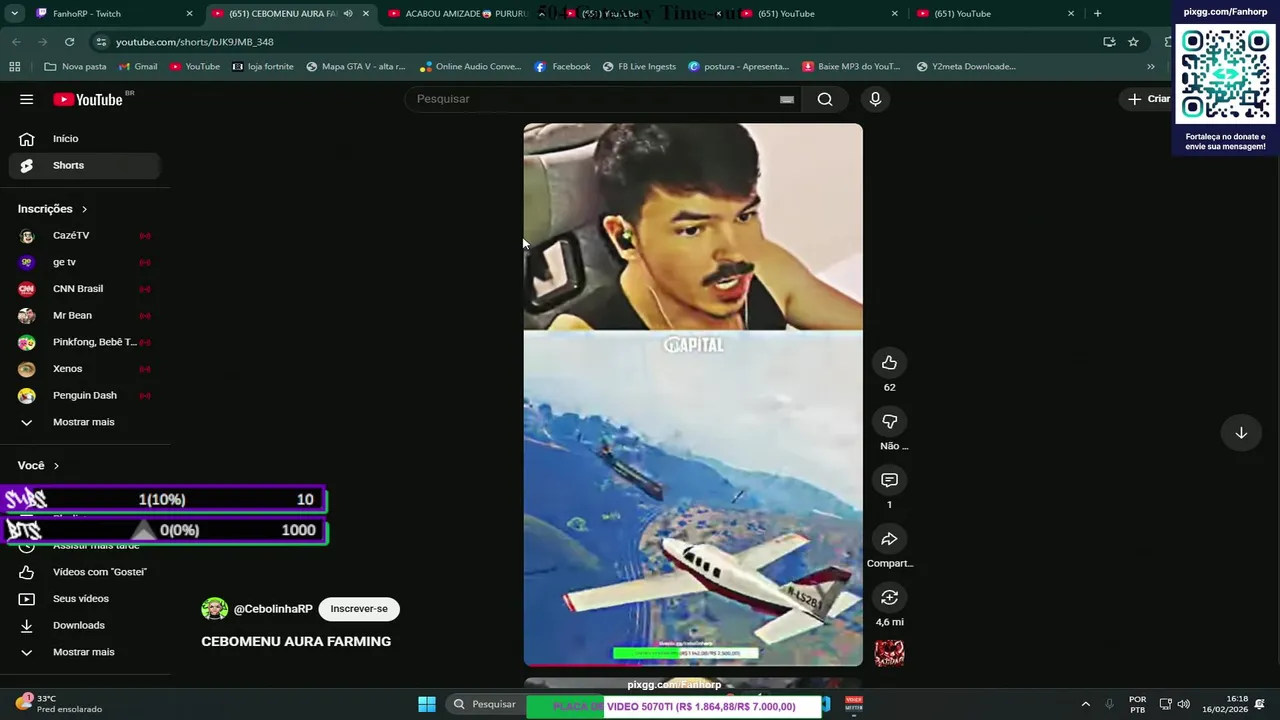
Task: Open CNN Brasil channel
Action: [x=84, y=289]
